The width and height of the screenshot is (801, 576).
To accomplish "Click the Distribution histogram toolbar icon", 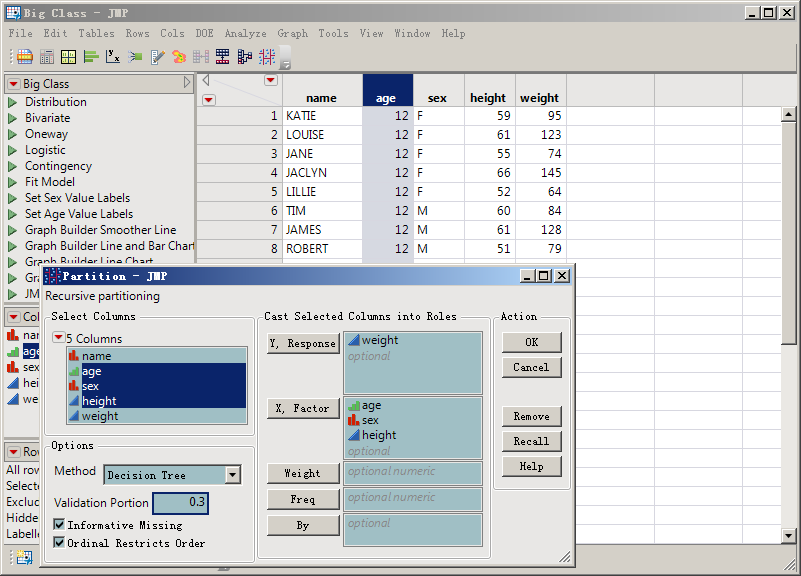I will pyautogui.click(x=91, y=57).
